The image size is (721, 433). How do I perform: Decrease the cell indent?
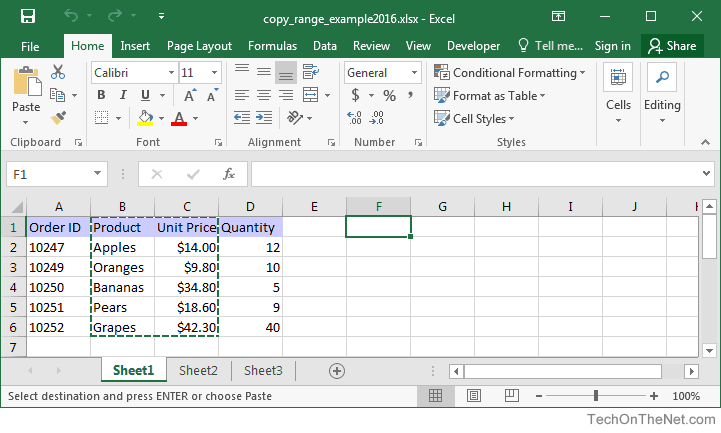coord(242,118)
